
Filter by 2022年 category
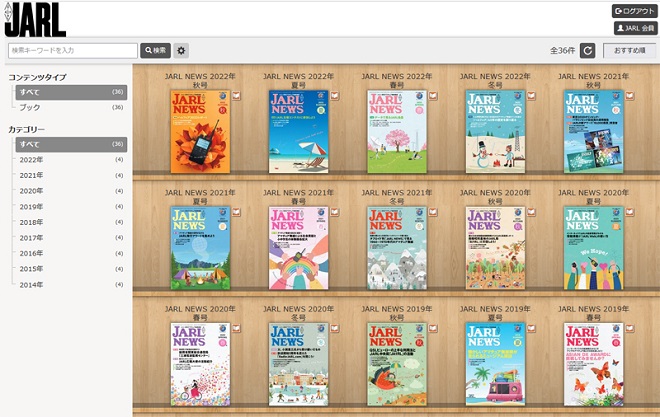click(71, 160)
